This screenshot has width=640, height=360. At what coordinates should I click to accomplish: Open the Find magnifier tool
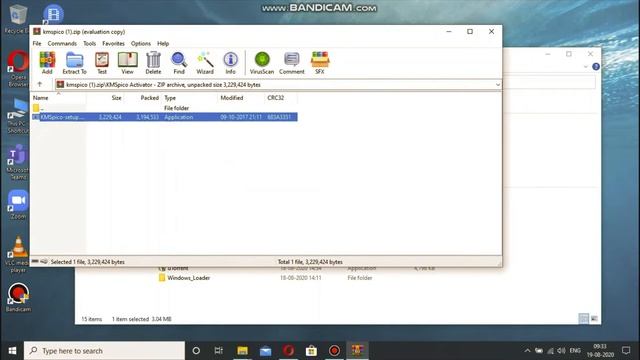(x=179, y=63)
